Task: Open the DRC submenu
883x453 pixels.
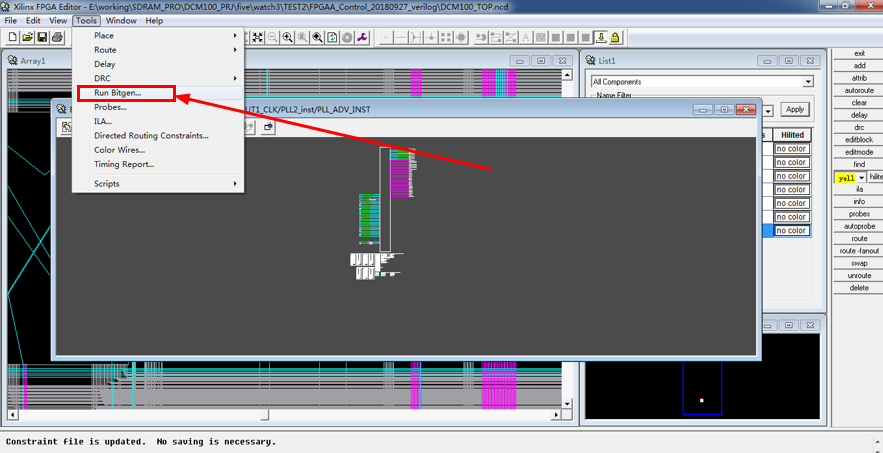Action: [x=158, y=78]
